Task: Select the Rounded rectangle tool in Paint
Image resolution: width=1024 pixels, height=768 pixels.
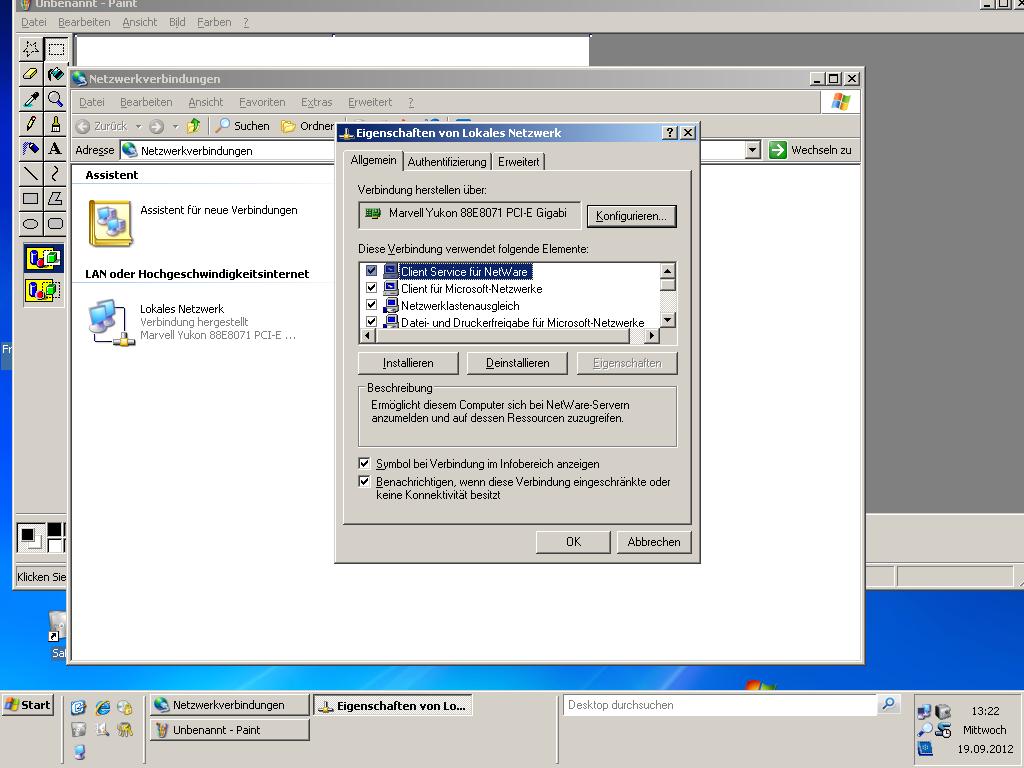Action: point(56,223)
